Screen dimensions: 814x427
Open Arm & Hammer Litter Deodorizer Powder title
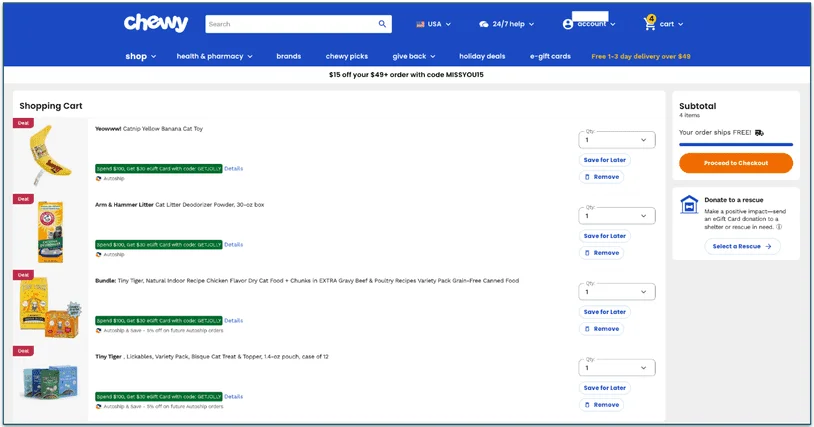click(180, 204)
